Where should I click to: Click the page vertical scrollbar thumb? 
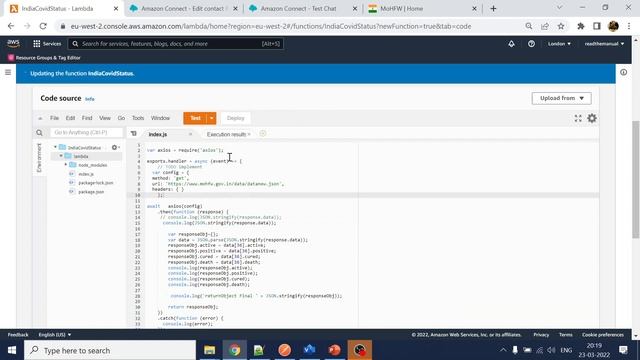point(636,180)
